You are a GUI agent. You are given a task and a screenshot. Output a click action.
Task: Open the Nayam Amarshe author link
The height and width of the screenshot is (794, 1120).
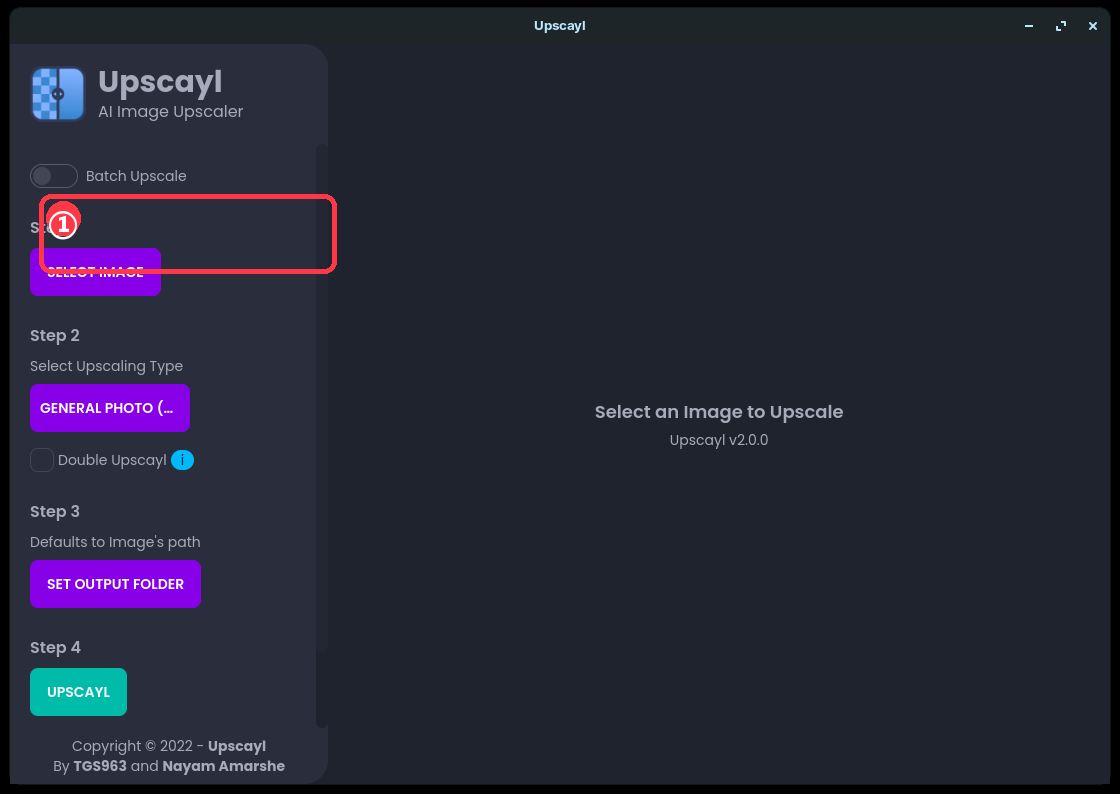(x=224, y=766)
